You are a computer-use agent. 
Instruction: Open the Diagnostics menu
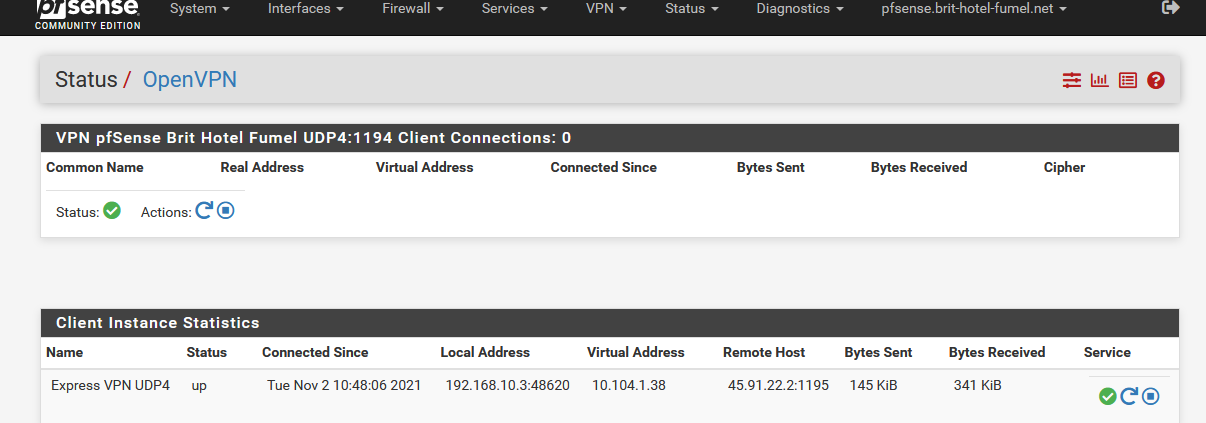tap(799, 8)
